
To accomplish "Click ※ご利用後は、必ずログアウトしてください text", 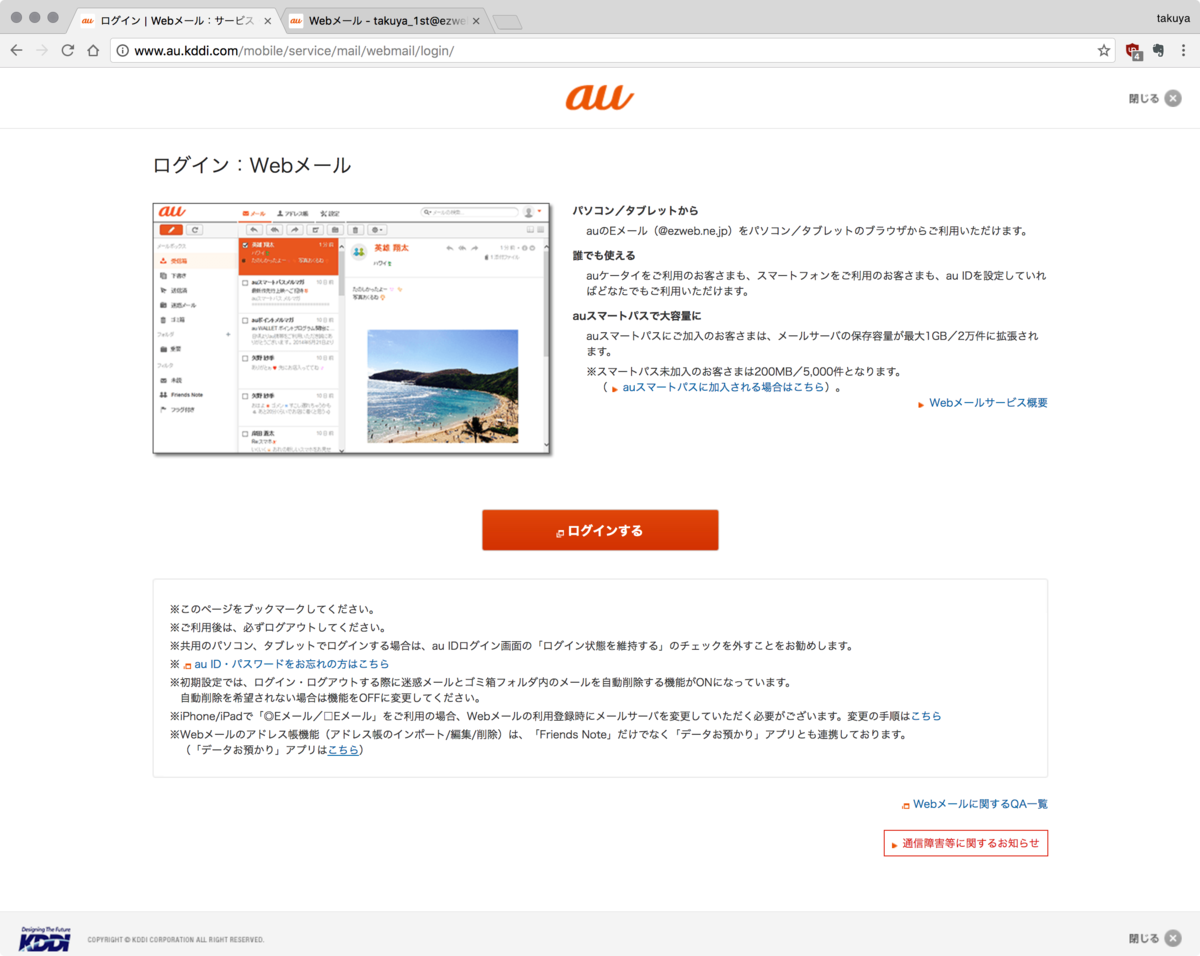I will [x=278, y=628].
